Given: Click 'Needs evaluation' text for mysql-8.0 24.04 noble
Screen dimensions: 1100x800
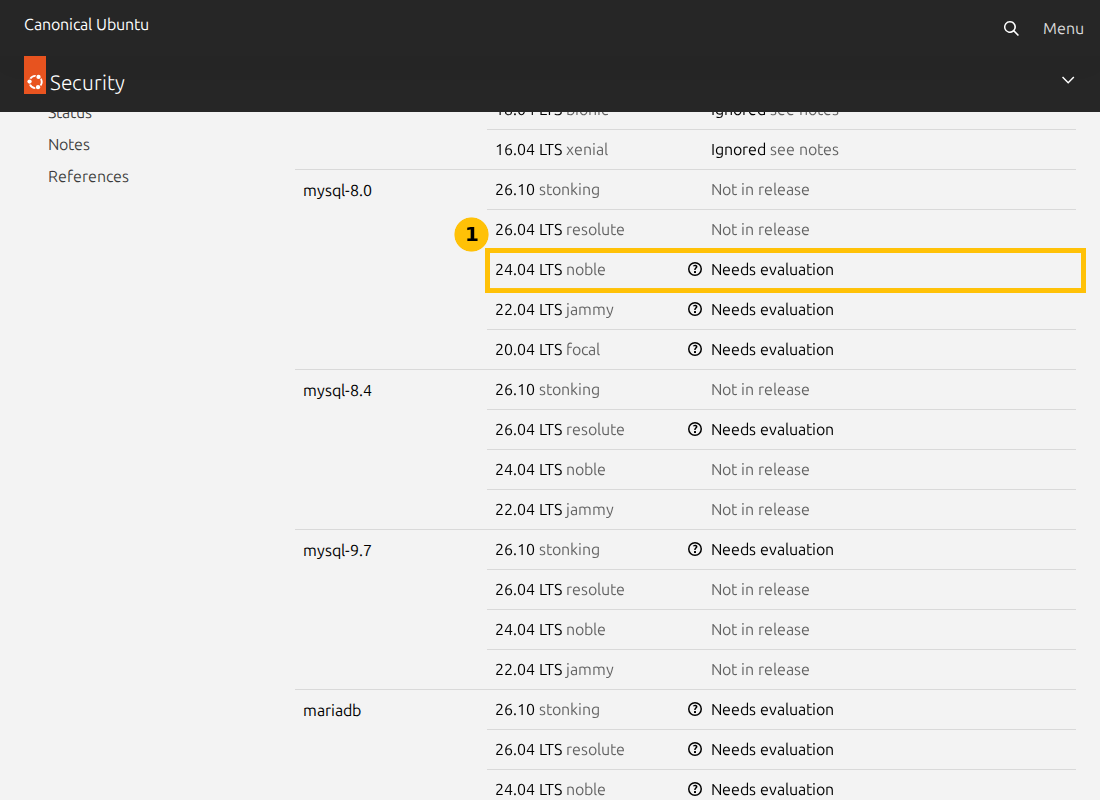Looking at the screenshot, I should [772, 269].
